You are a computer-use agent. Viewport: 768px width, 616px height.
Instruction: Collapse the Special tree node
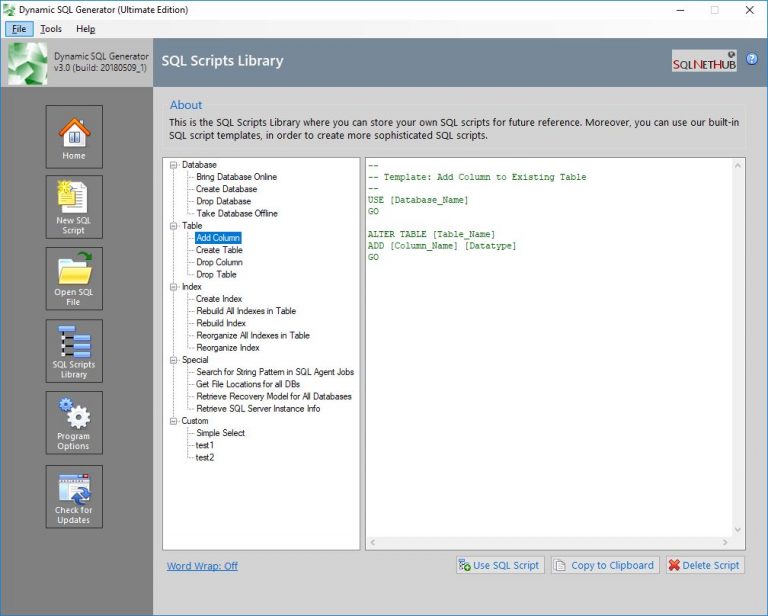(x=173, y=360)
